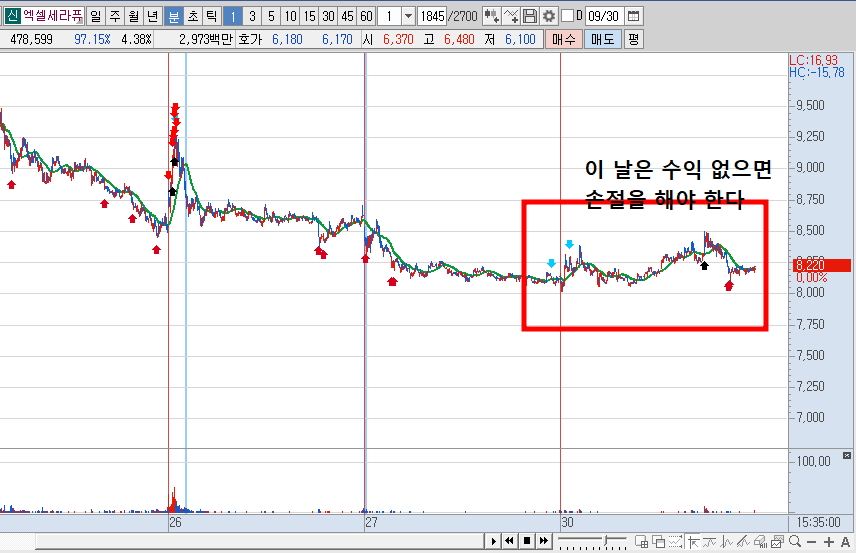Edit the 1845 candle count field
Viewport: 856px width, 553px height.
pos(432,16)
